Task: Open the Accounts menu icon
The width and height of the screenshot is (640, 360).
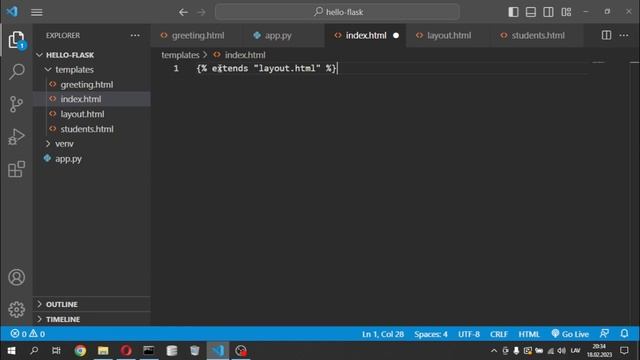Action: pos(16,278)
